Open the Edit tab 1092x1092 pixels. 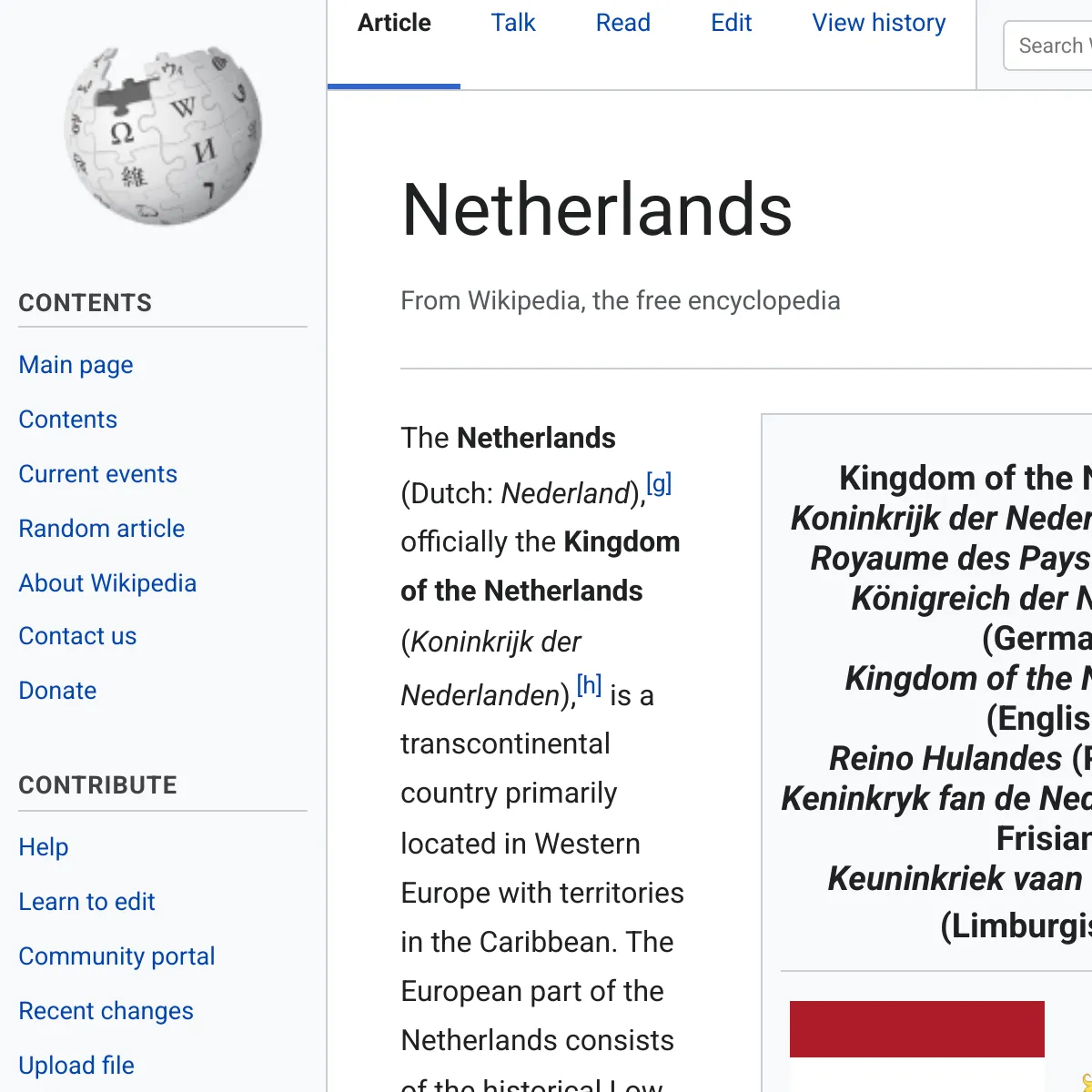tap(732, 23)
